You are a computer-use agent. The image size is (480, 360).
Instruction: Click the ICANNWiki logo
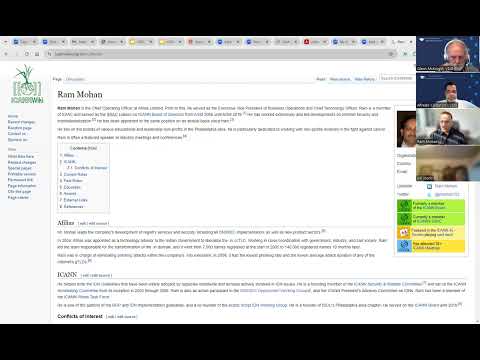tap(27, 84)
